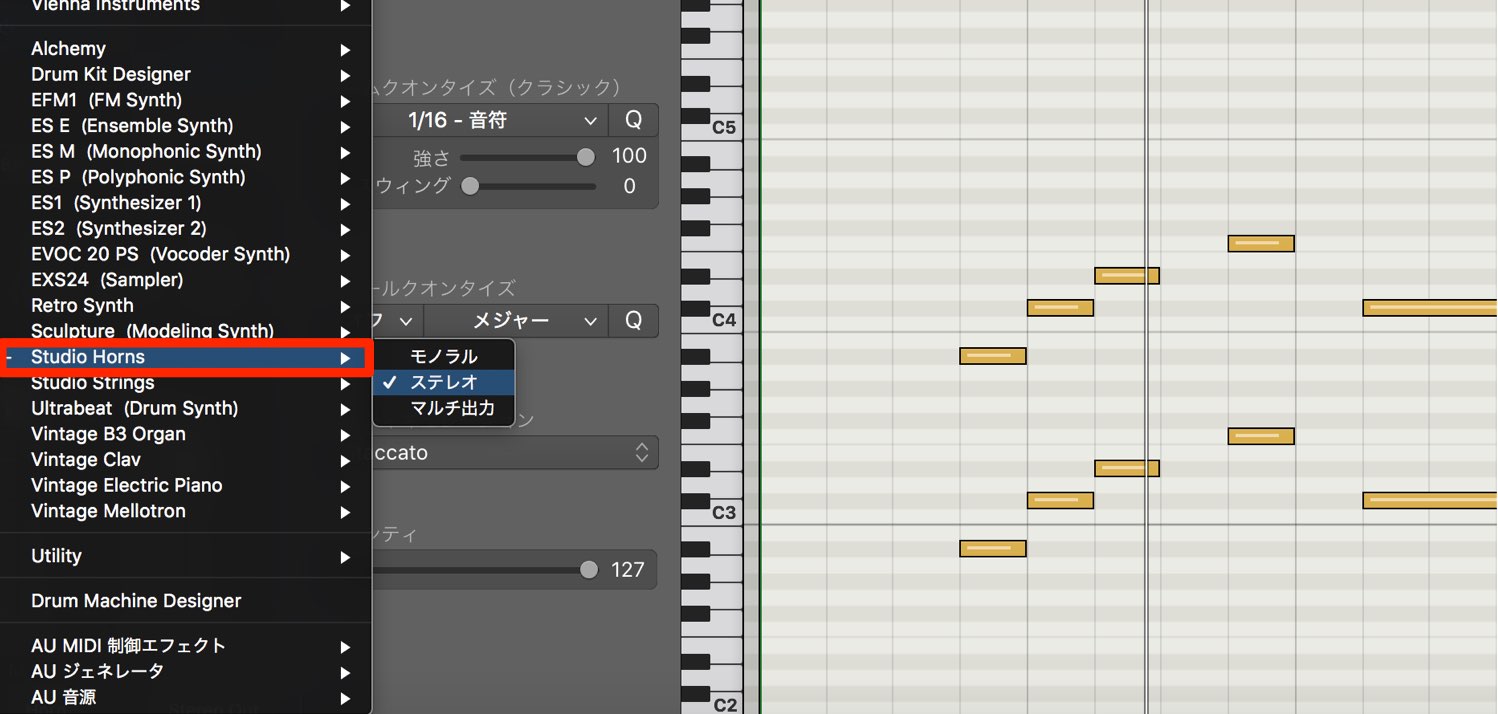Open the Drum Kit Designer submenu
Image resolution: width=1498 pixels, height=714 pixels.
coord(186,74)
